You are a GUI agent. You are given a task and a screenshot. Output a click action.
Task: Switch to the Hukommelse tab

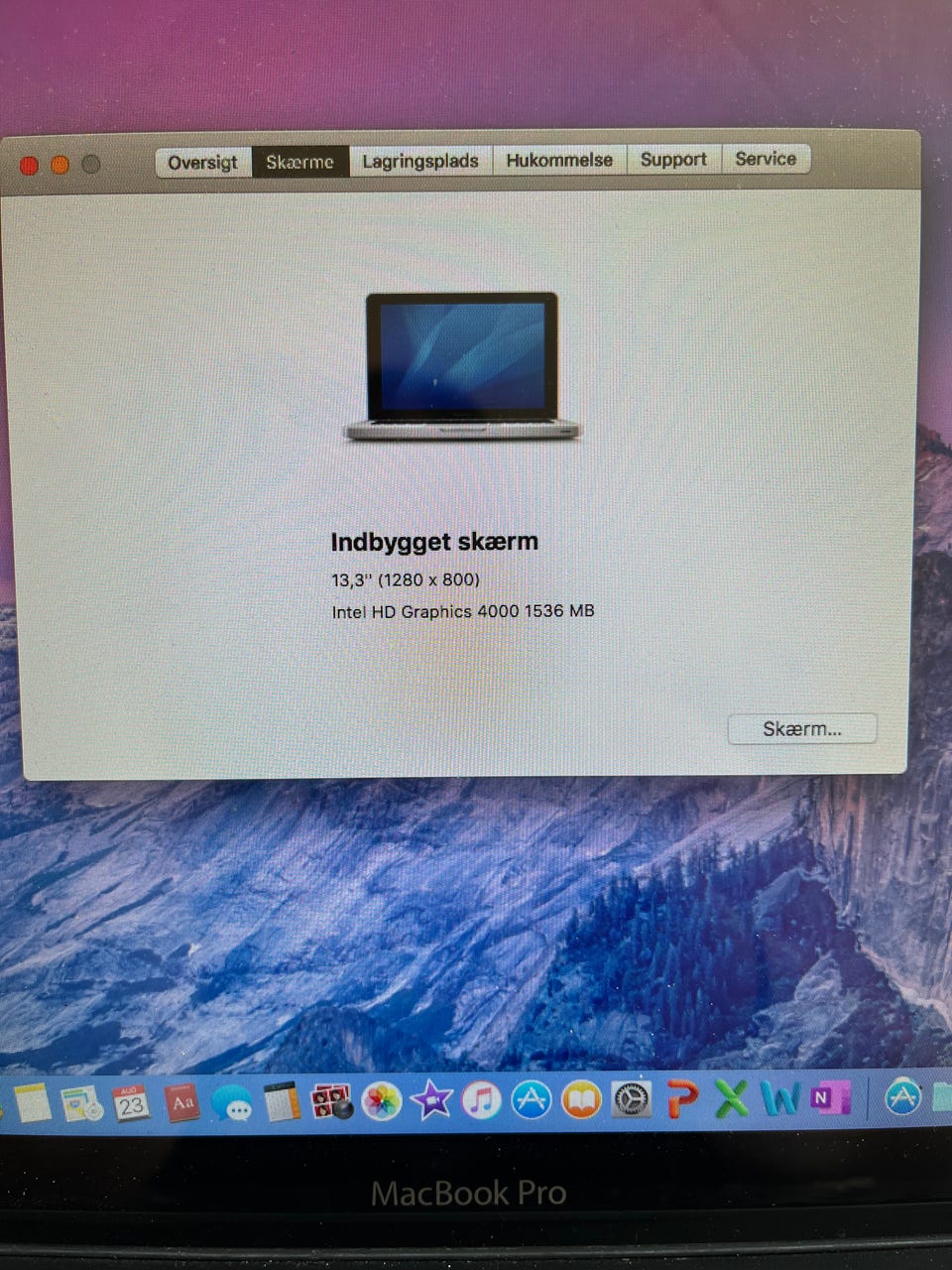(559, 160)
